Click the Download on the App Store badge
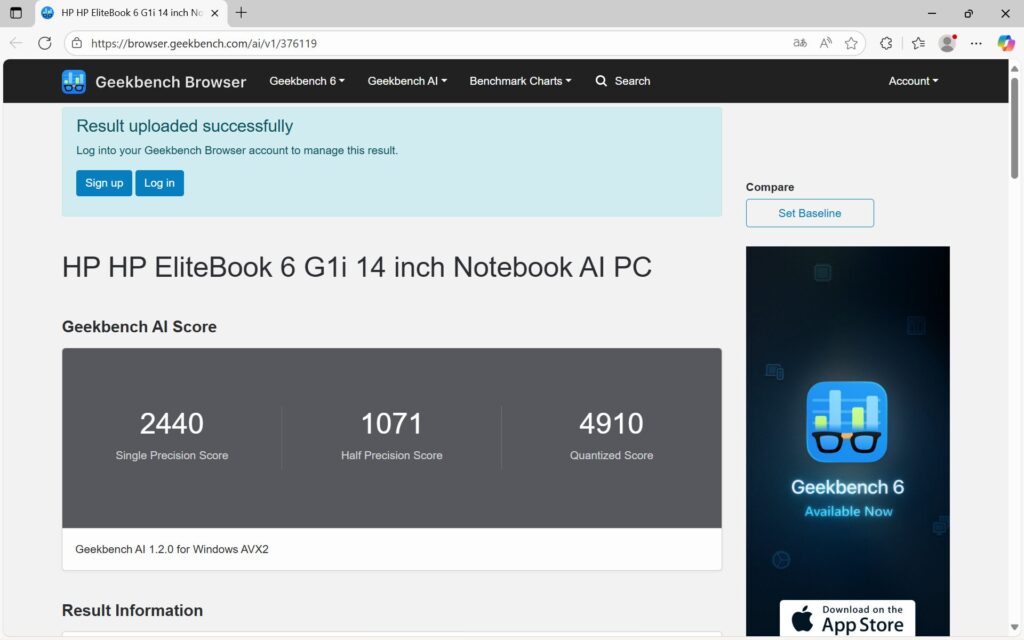The width and height of the screenshot is (1024, 640). pos(847,618)
